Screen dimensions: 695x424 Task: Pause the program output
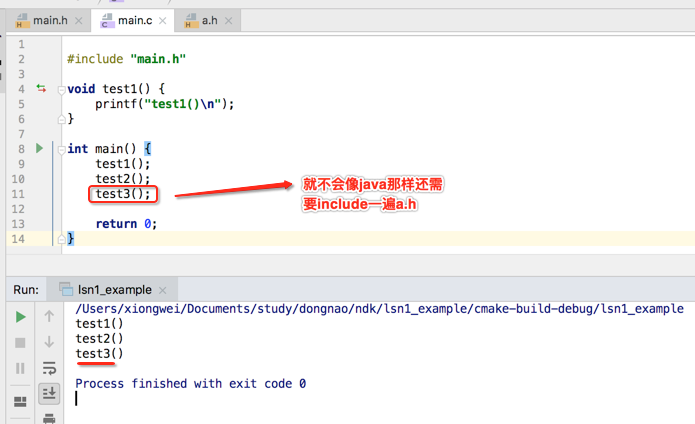pyautogui.click(x=20, y=368)
